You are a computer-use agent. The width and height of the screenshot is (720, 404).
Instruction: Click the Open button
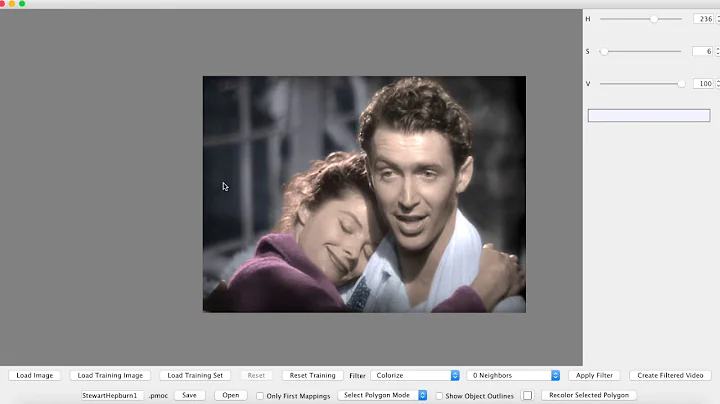(x=231, y=395)
